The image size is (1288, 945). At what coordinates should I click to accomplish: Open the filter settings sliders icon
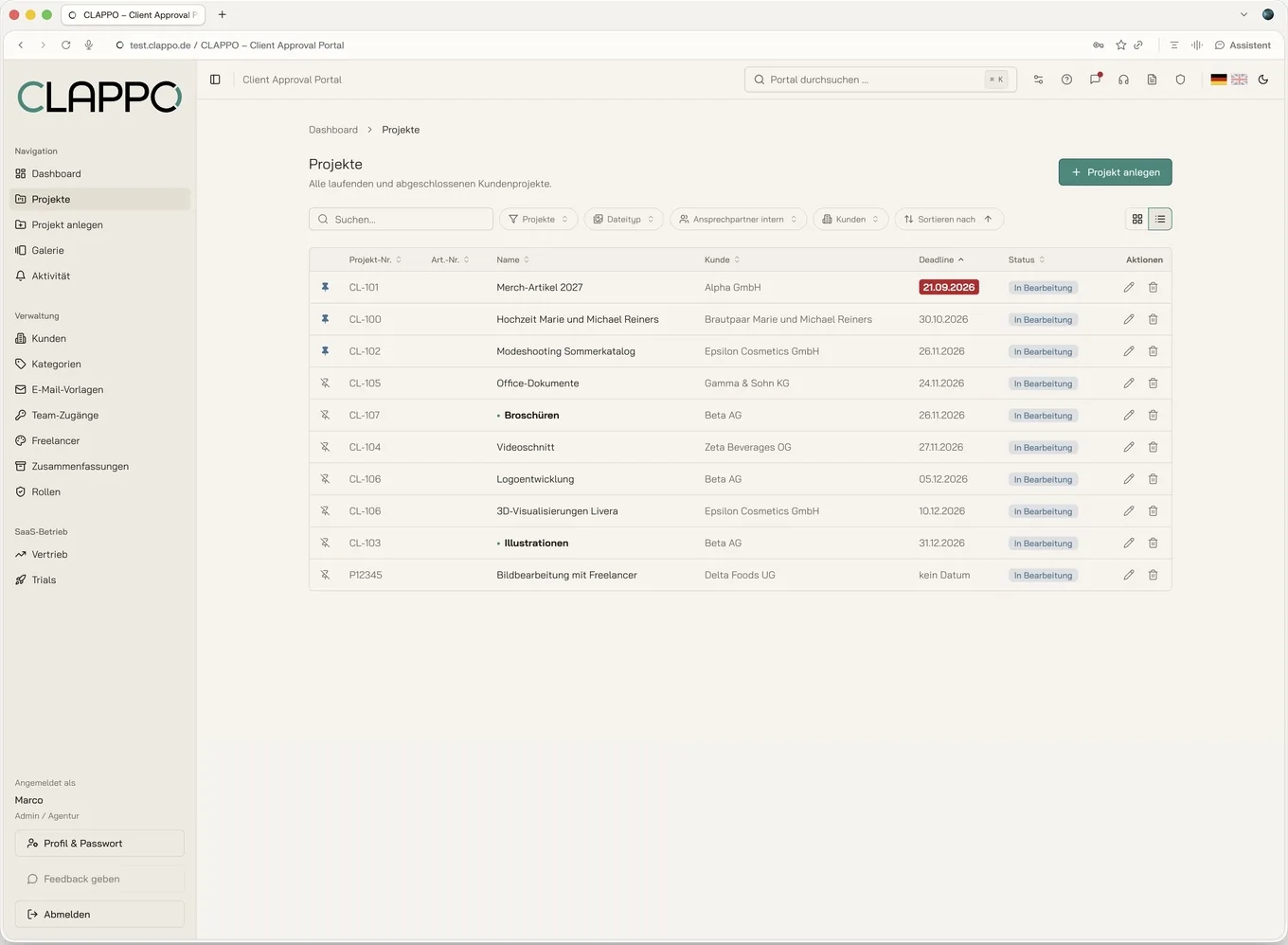click(x=1038, y=80)
